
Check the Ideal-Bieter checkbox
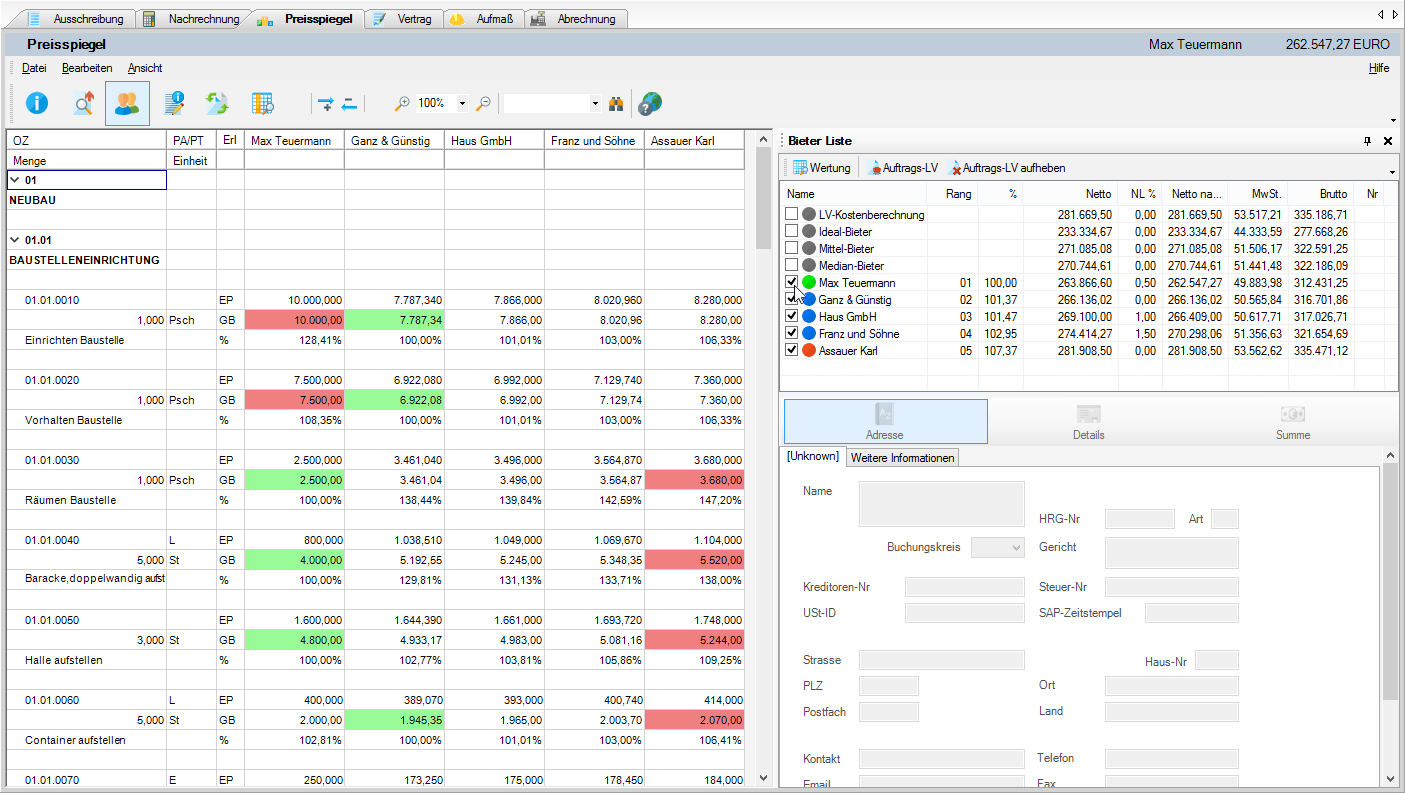pos(792,231)
